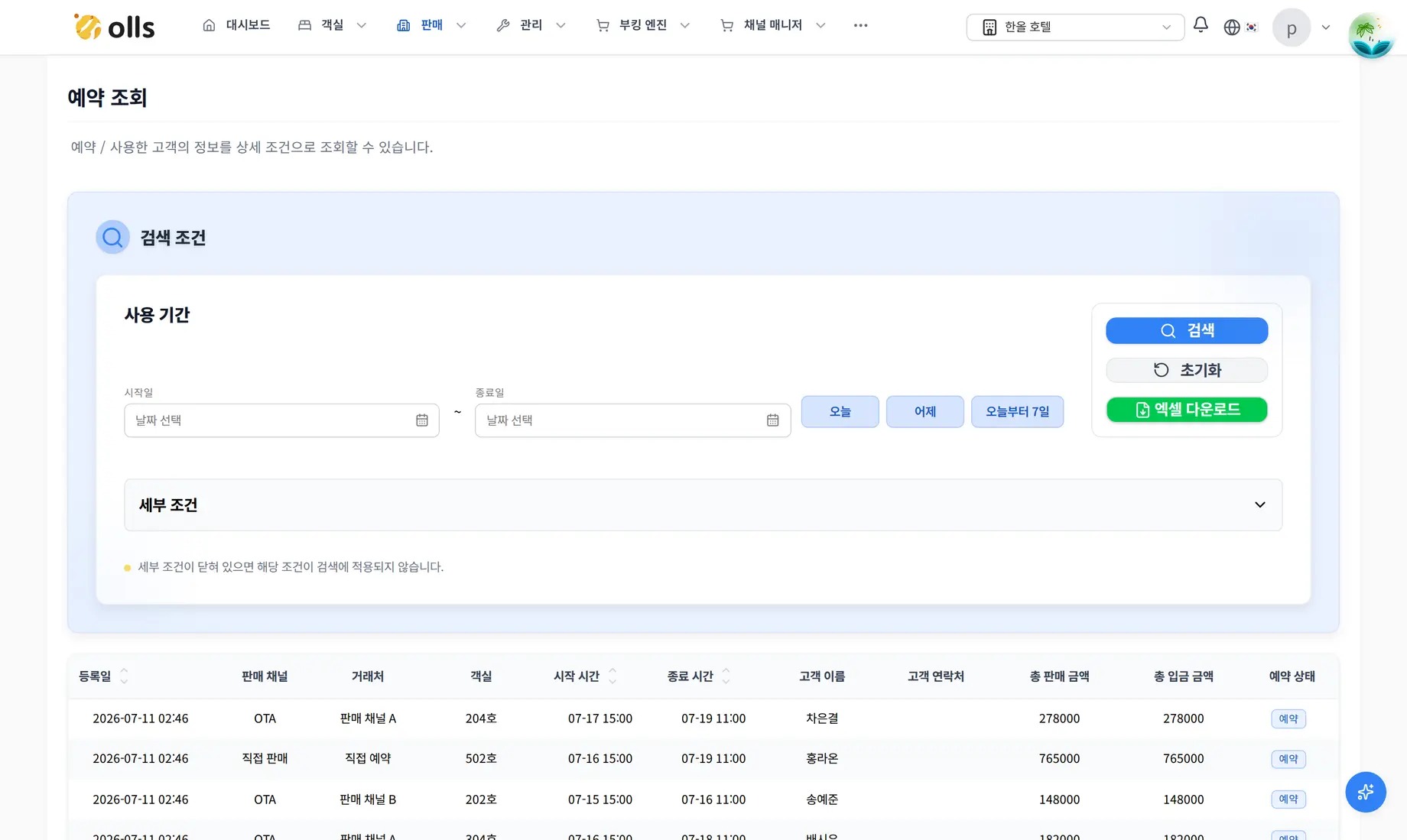Expand the user account chevron
Image resolution: width=1407 pixels, height=840 pixels.
click(x=1326, y=28)
